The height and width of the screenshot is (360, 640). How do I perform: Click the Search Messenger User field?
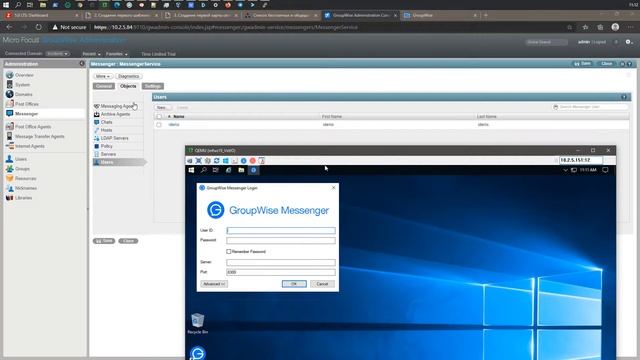(590, 107)
